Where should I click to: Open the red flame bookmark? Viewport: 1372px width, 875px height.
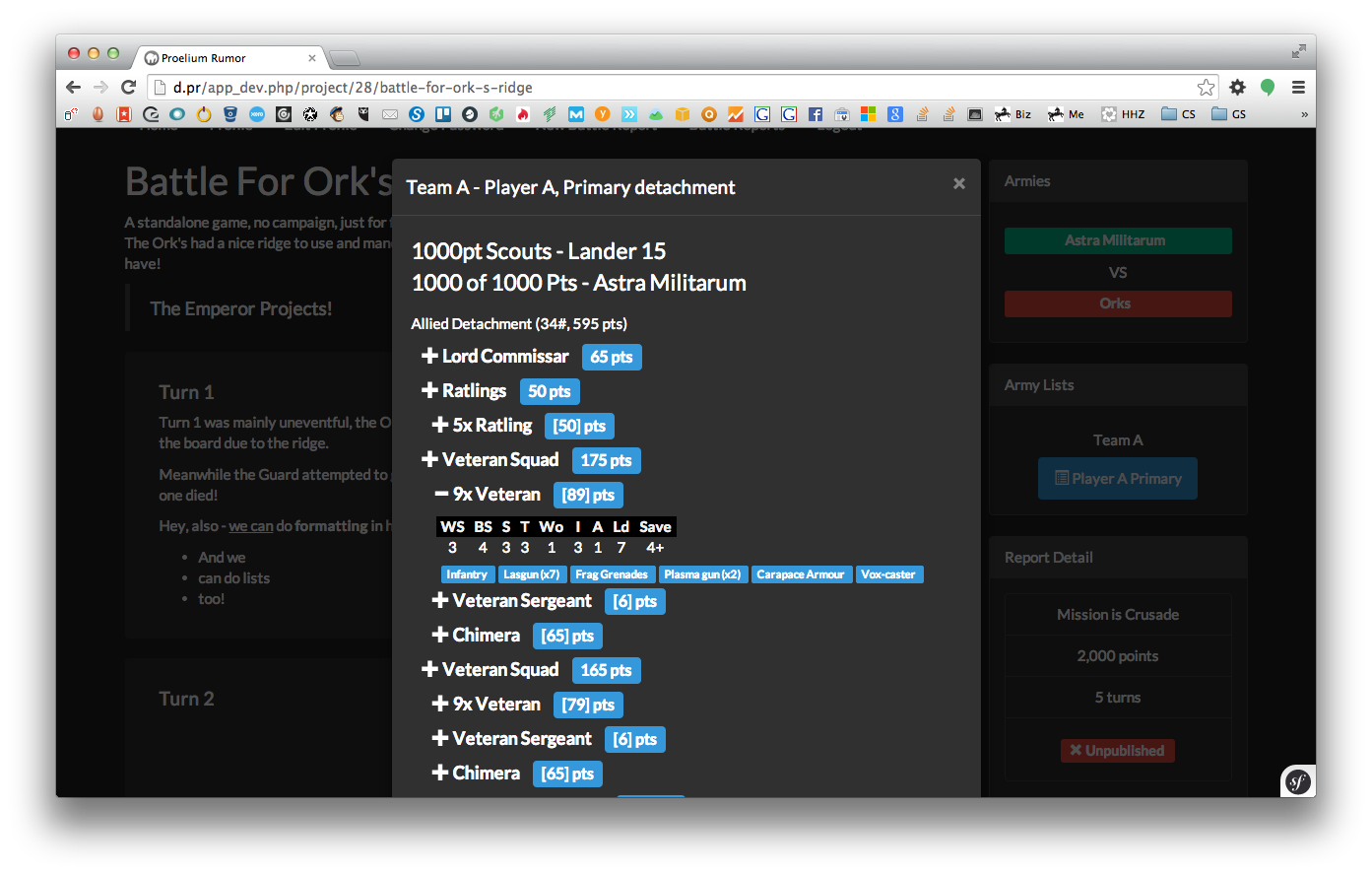point(522,114)
